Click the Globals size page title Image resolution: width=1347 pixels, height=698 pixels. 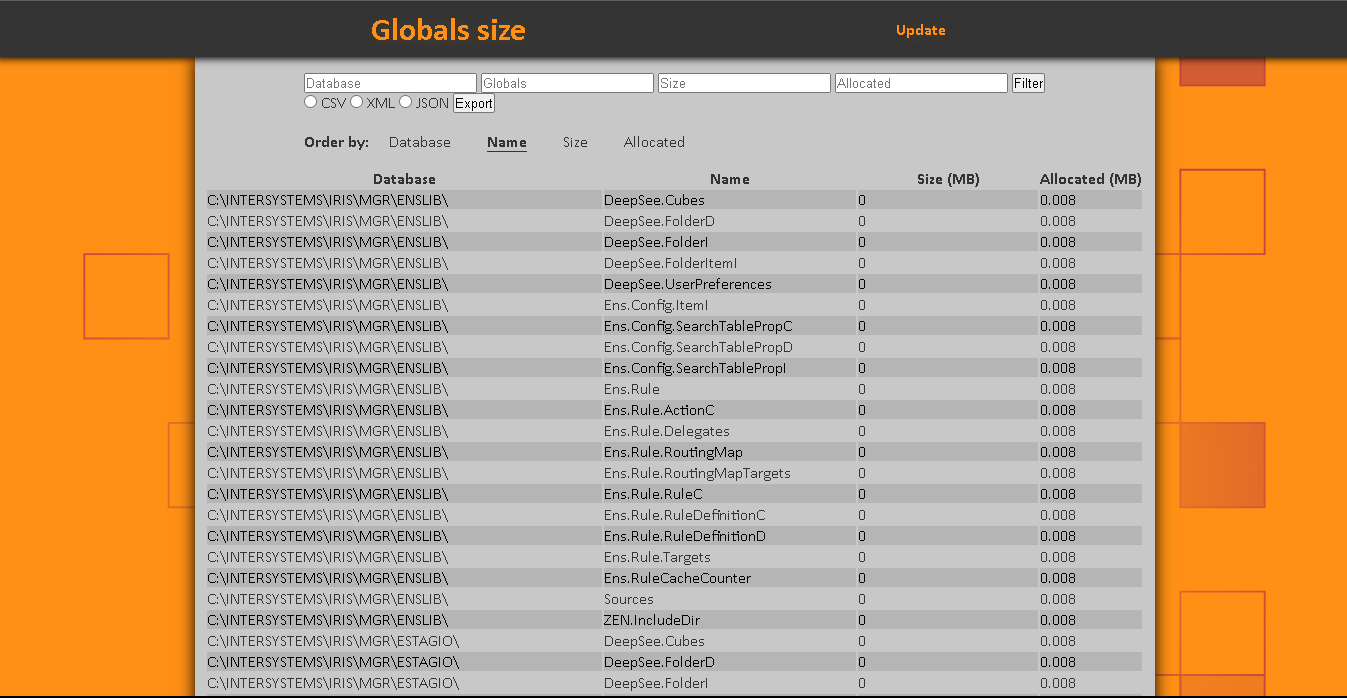coord(448,30)
